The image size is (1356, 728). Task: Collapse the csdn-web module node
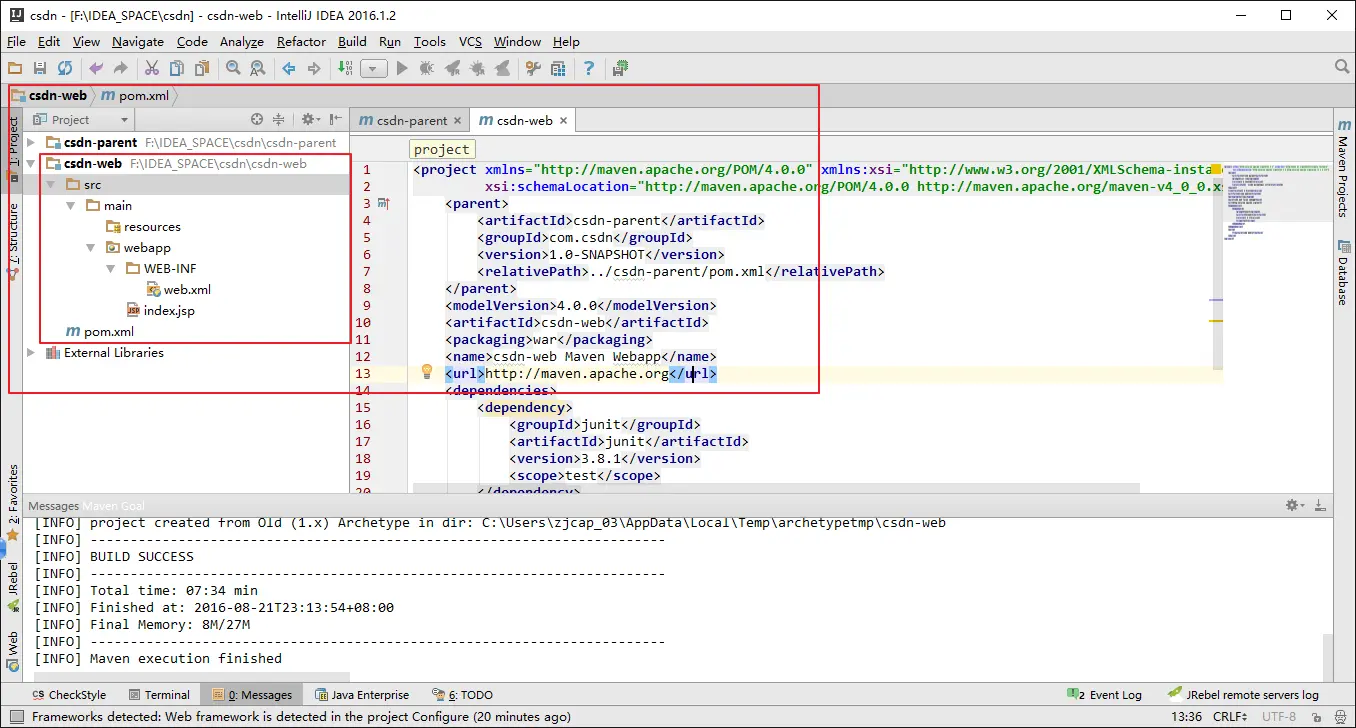pos(32,164)
